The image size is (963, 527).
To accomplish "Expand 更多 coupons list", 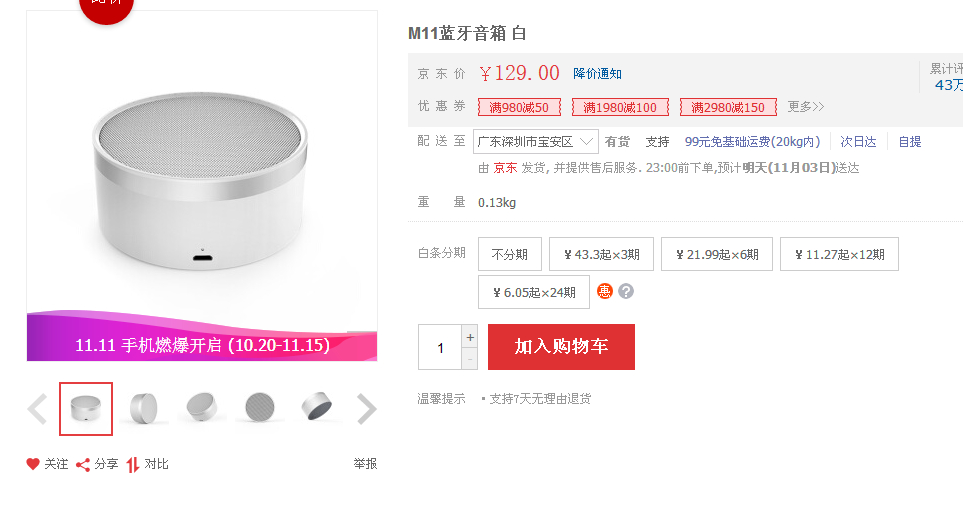I will tap(805, 107).
